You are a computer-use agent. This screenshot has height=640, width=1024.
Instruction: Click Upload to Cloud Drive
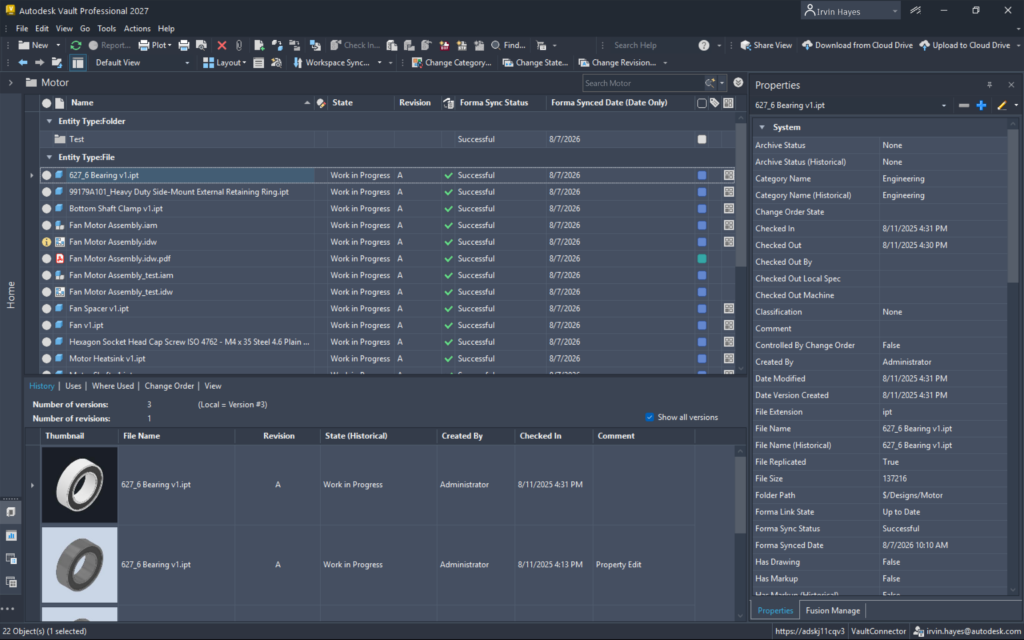pyautogui.click(x=965, y=45)
